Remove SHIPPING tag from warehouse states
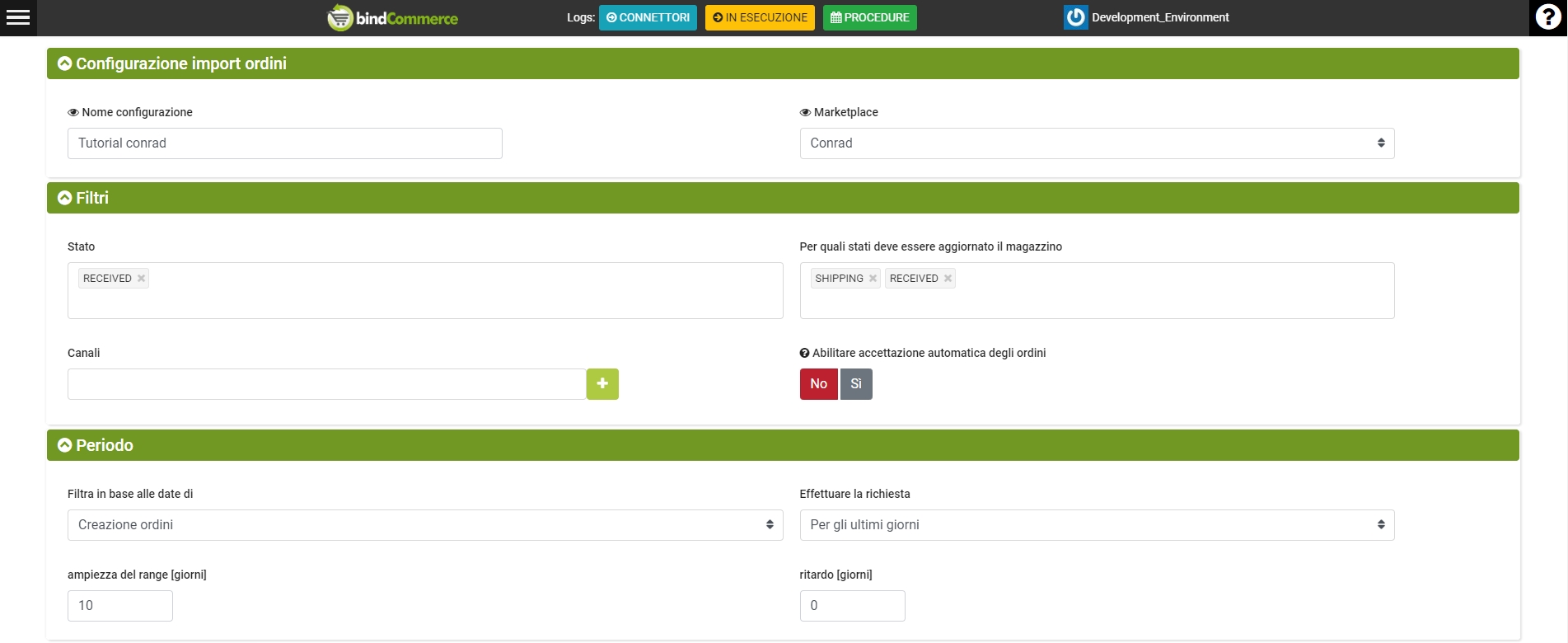Viewport: 1568px width, 643px height. (x=873, y=279)
